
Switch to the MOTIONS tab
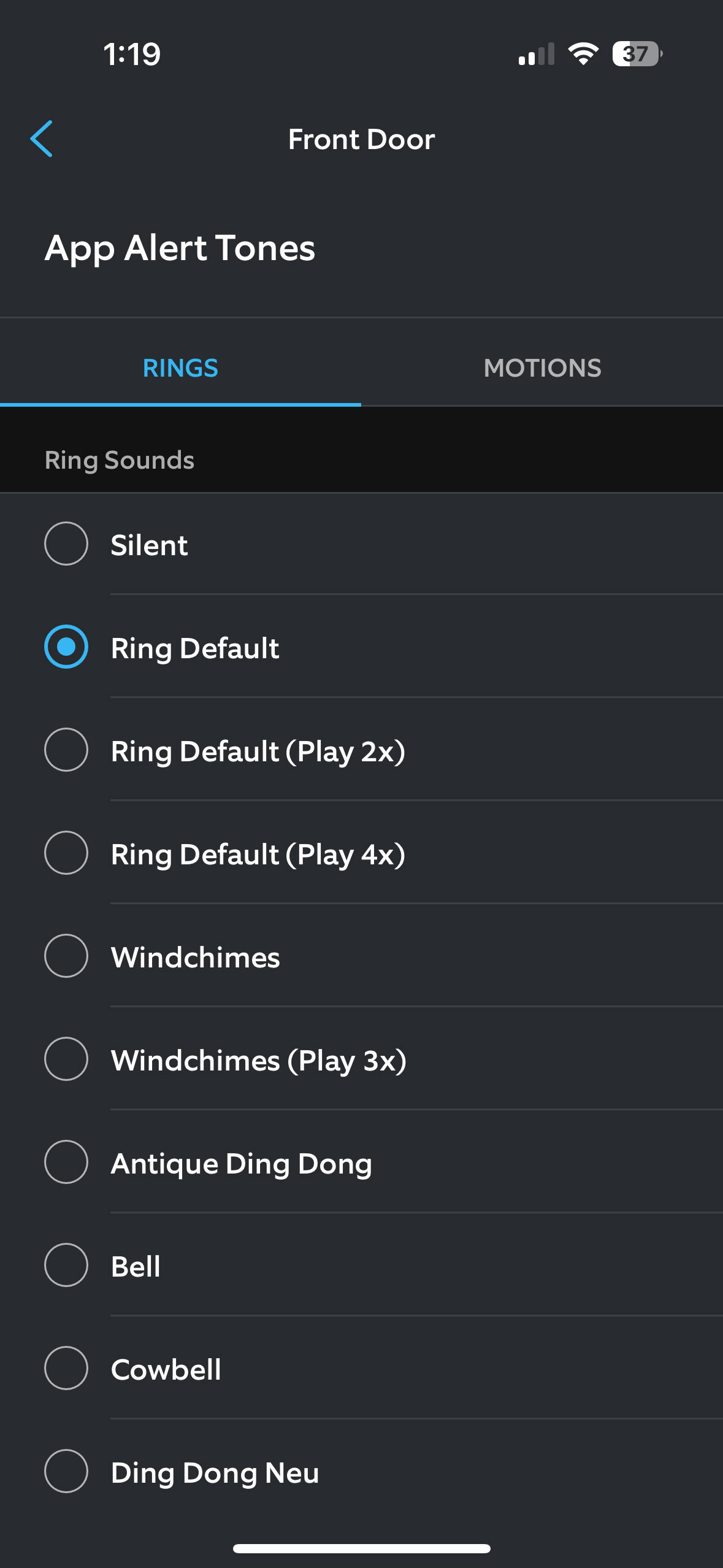(x=542, y=368)
